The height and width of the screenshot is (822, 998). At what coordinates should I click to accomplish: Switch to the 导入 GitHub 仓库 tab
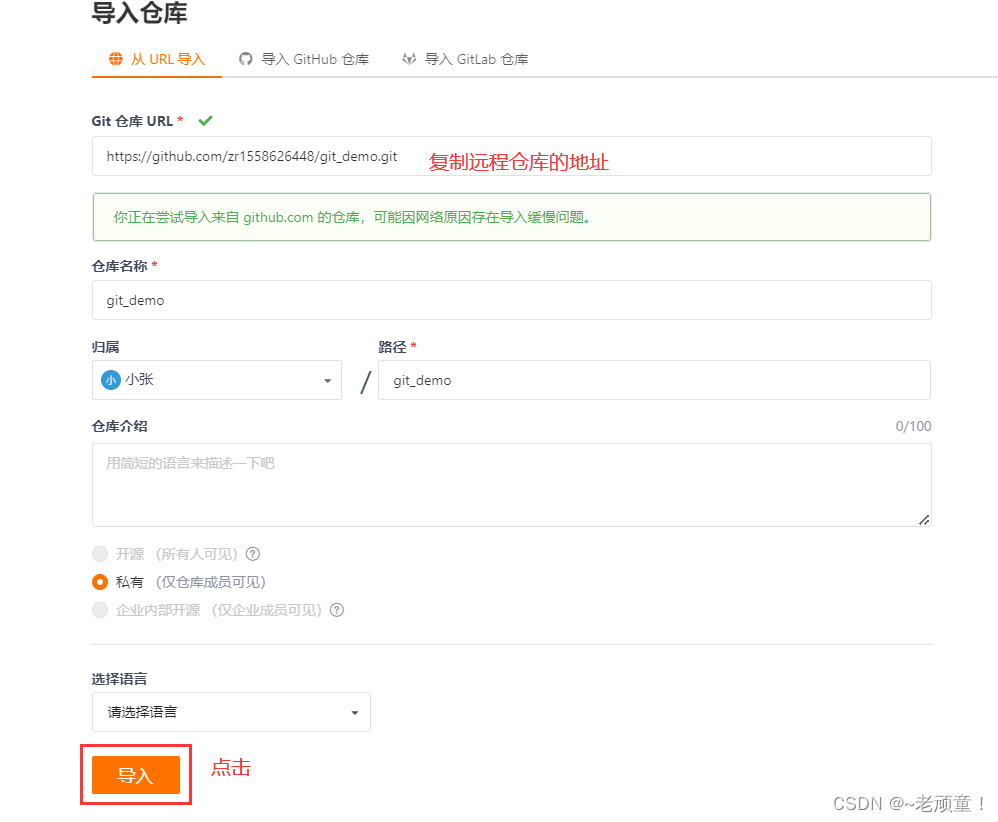click(304, 59)
